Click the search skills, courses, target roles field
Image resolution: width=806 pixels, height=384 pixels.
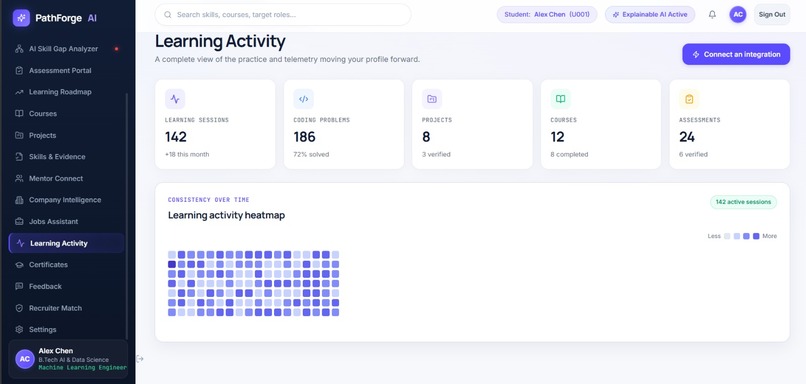coord(283,14)
